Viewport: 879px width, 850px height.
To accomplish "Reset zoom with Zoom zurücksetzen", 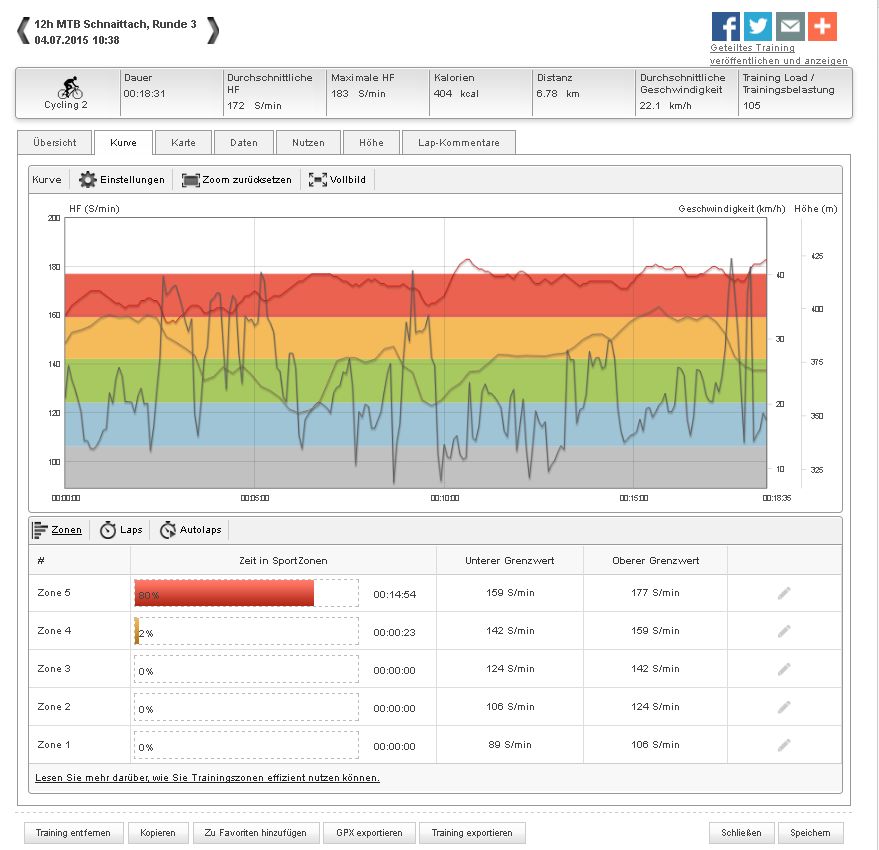I will pos(237,180).
